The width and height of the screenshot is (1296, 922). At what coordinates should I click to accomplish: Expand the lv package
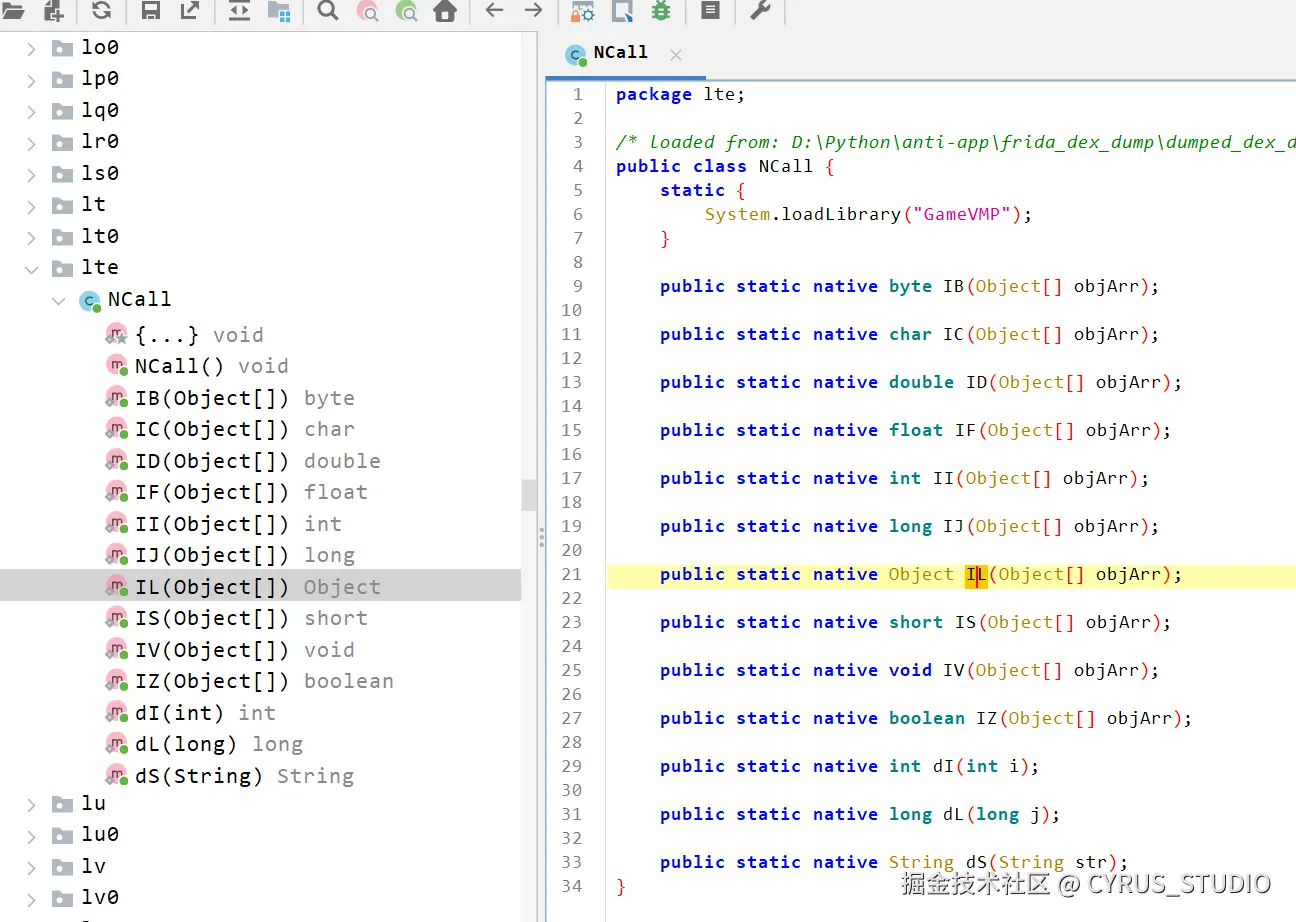[31, 867]
